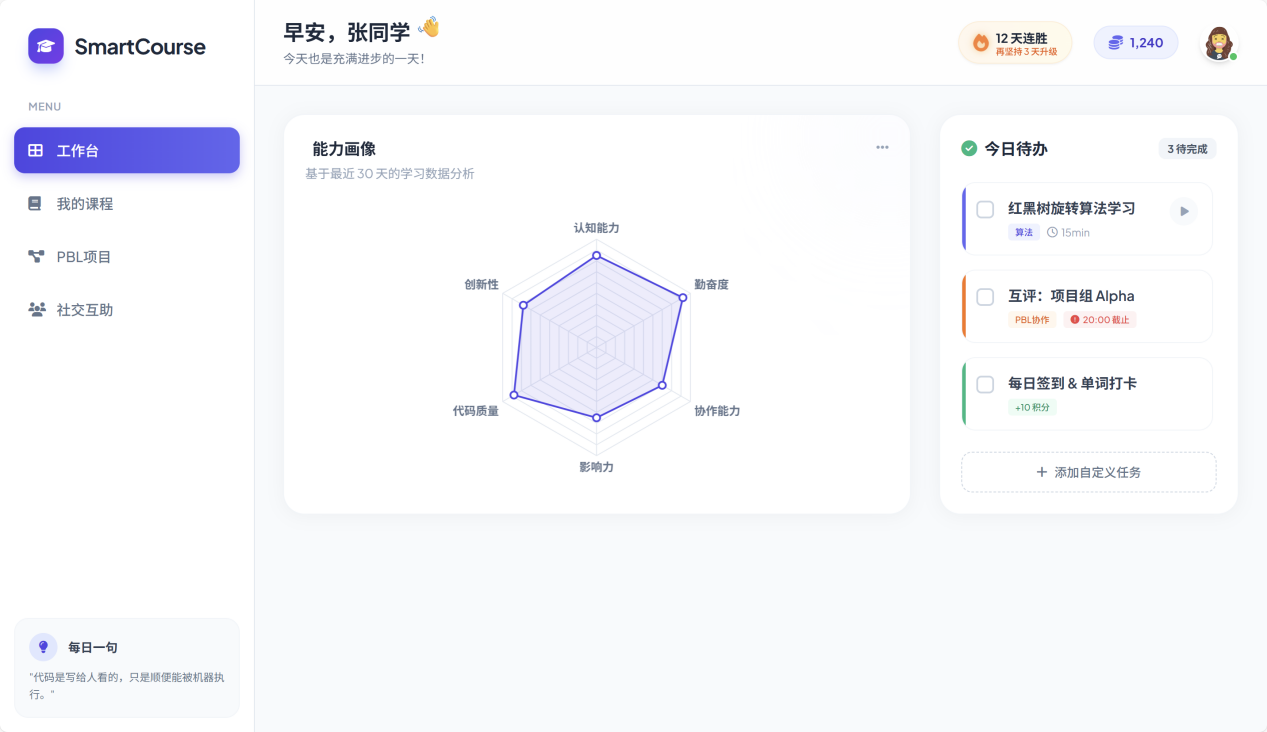Select 工作台 in the sidebar menu
The height and width of the screenshot is (732, 1267).
[x=127, y=151]
